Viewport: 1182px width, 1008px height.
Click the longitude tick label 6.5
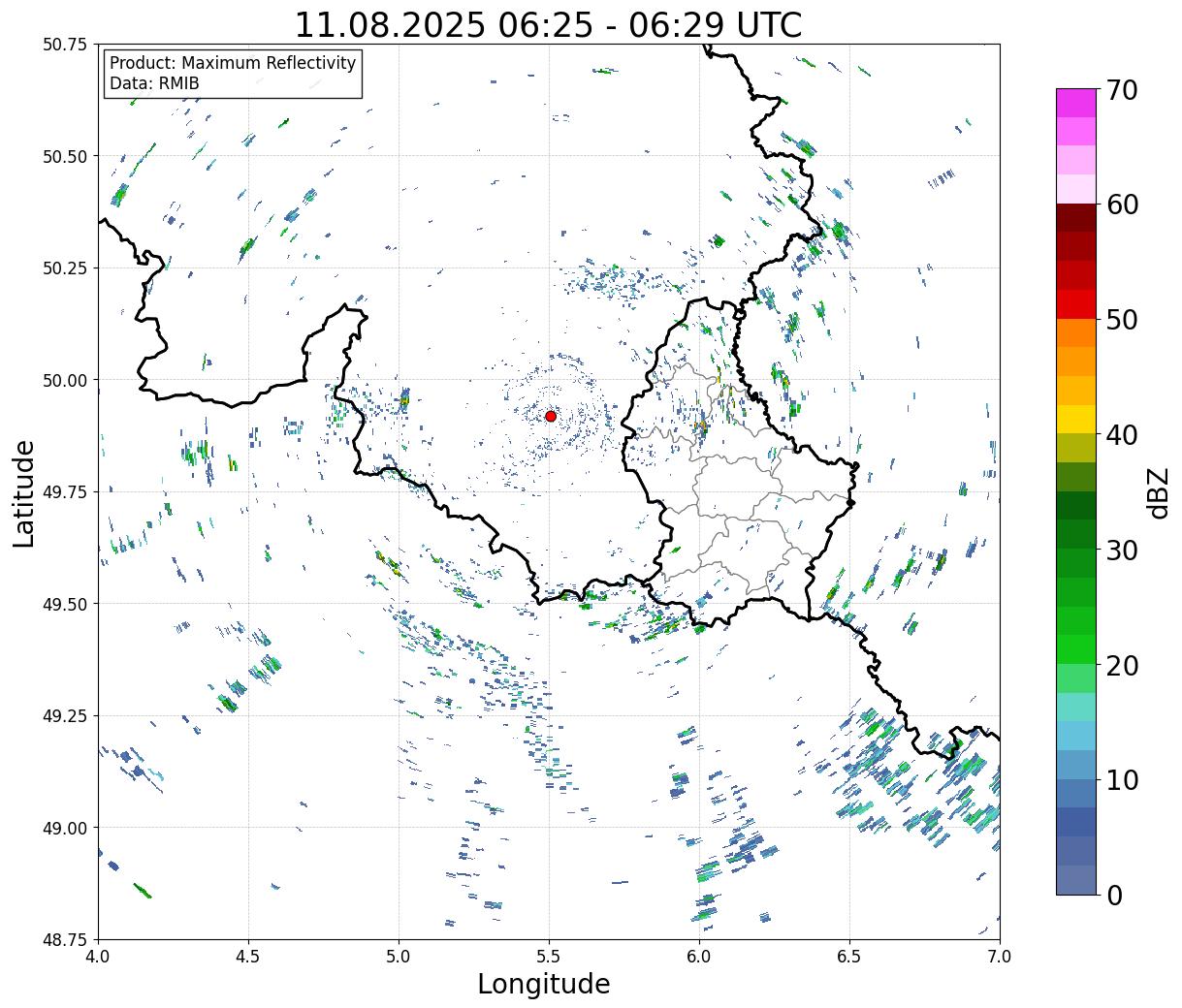(849, 957)
